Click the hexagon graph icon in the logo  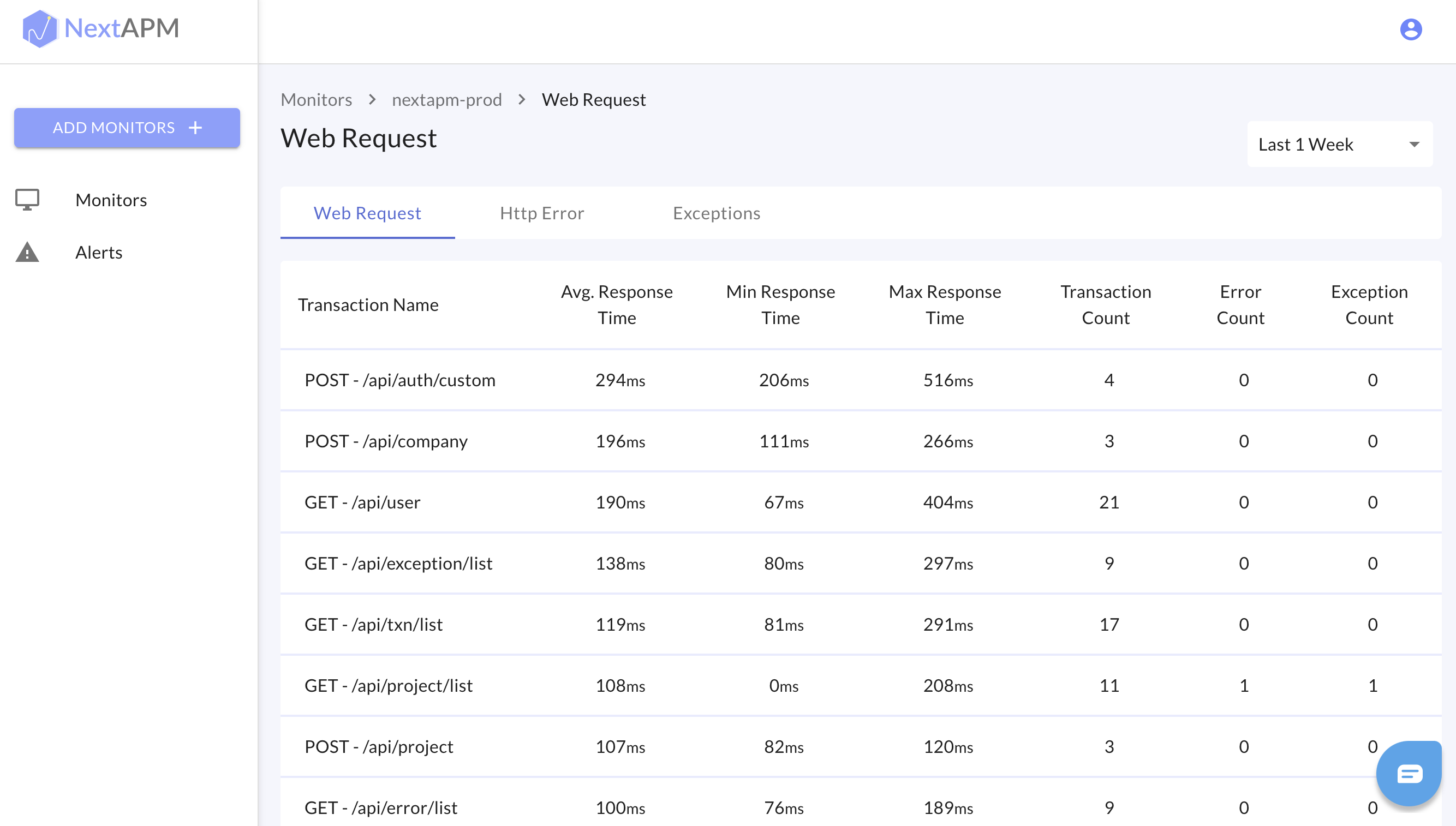coord(40,28)
